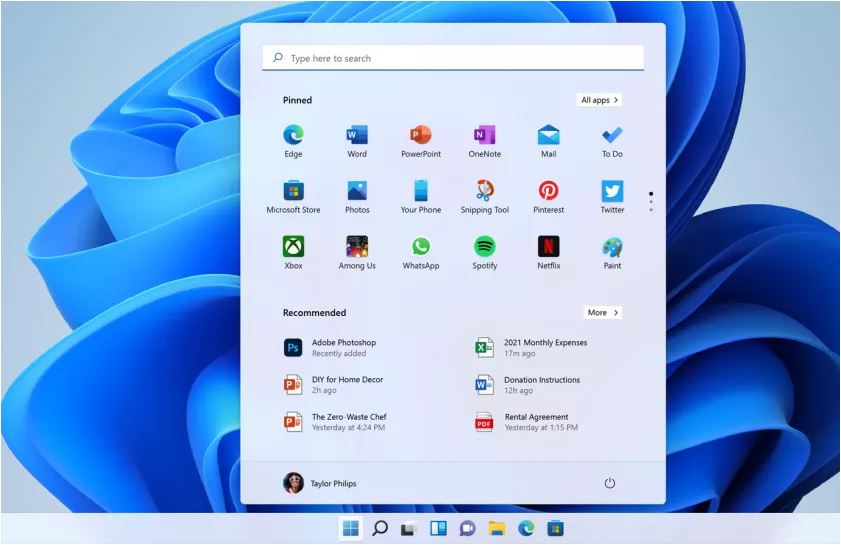Launch the Paint app
This screenshot has height=545, width=841.
(x=612, y=253)
